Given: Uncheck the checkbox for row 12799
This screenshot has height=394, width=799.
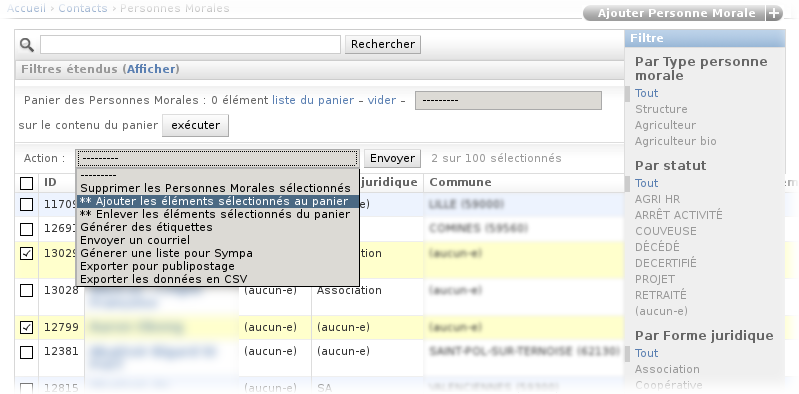Looking at the screenshot, I should click(26, 327).
